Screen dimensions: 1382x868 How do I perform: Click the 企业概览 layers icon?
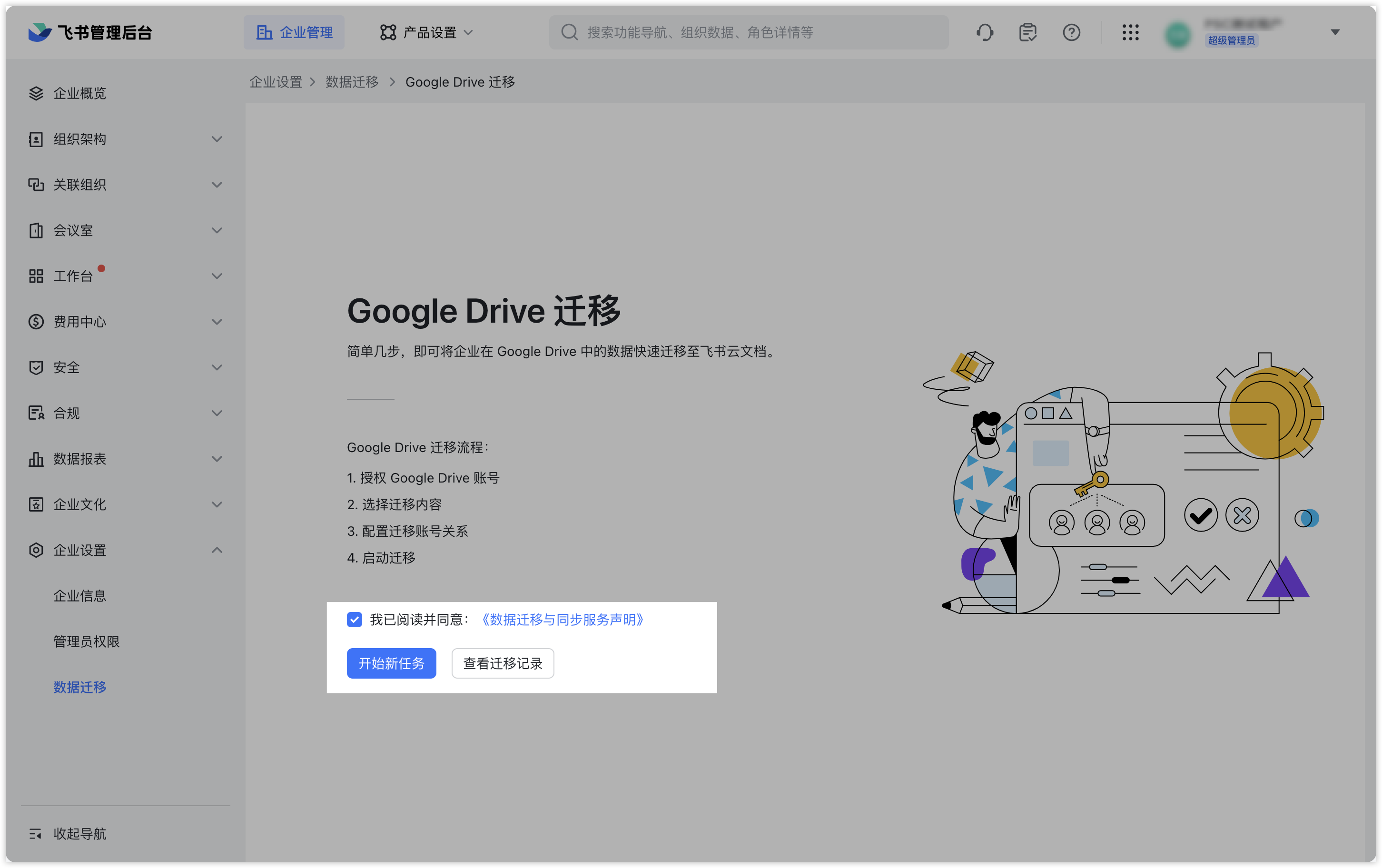click(36, 93)
